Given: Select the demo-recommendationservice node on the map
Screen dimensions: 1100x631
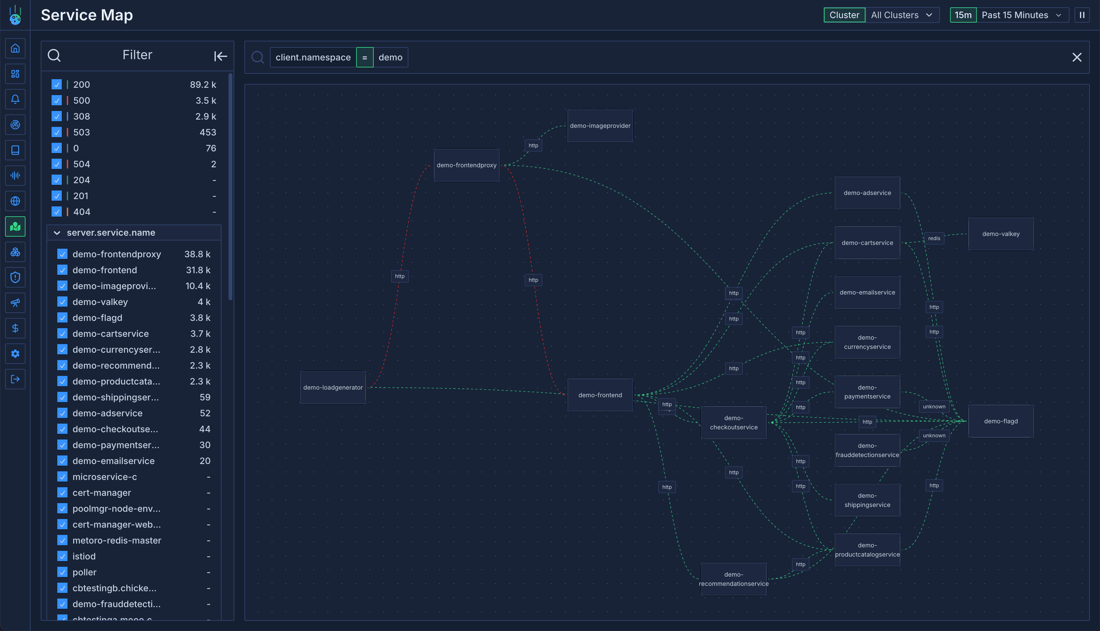Looking at the screenshot, I should click(733, 579).
